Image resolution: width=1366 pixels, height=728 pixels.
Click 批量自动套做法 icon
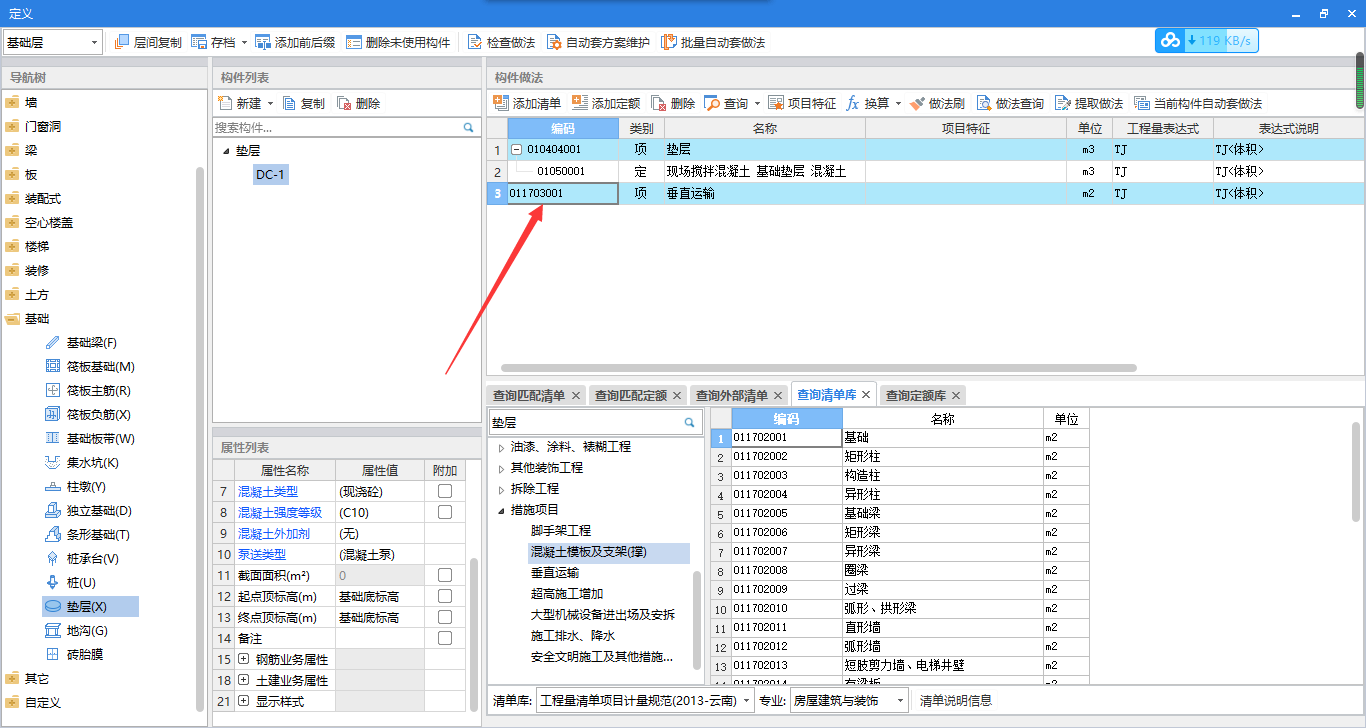click(x=668, y=42)
